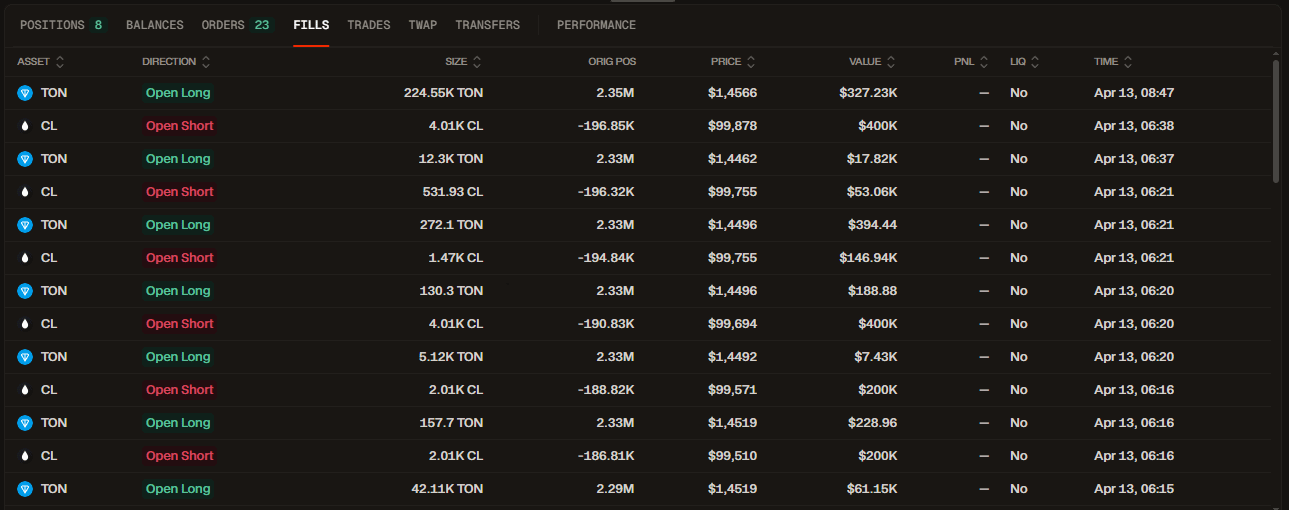
Task: Open the BALANCES tab
Action: click(x=155, y=25)
